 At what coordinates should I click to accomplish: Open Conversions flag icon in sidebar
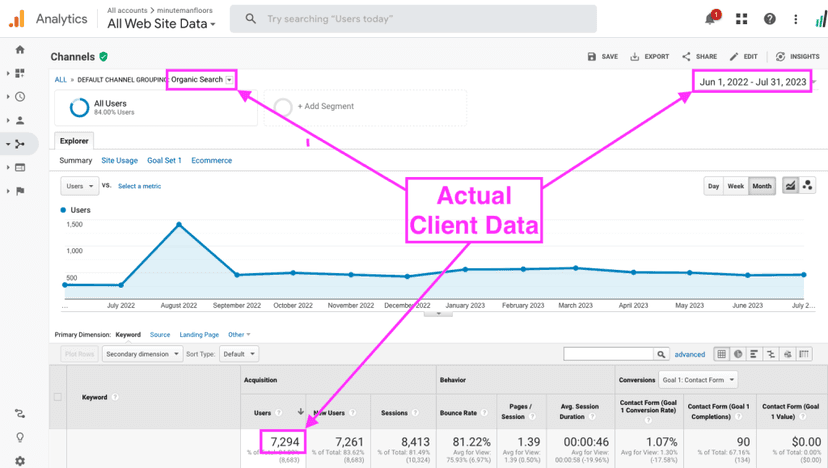pos(20,191)
